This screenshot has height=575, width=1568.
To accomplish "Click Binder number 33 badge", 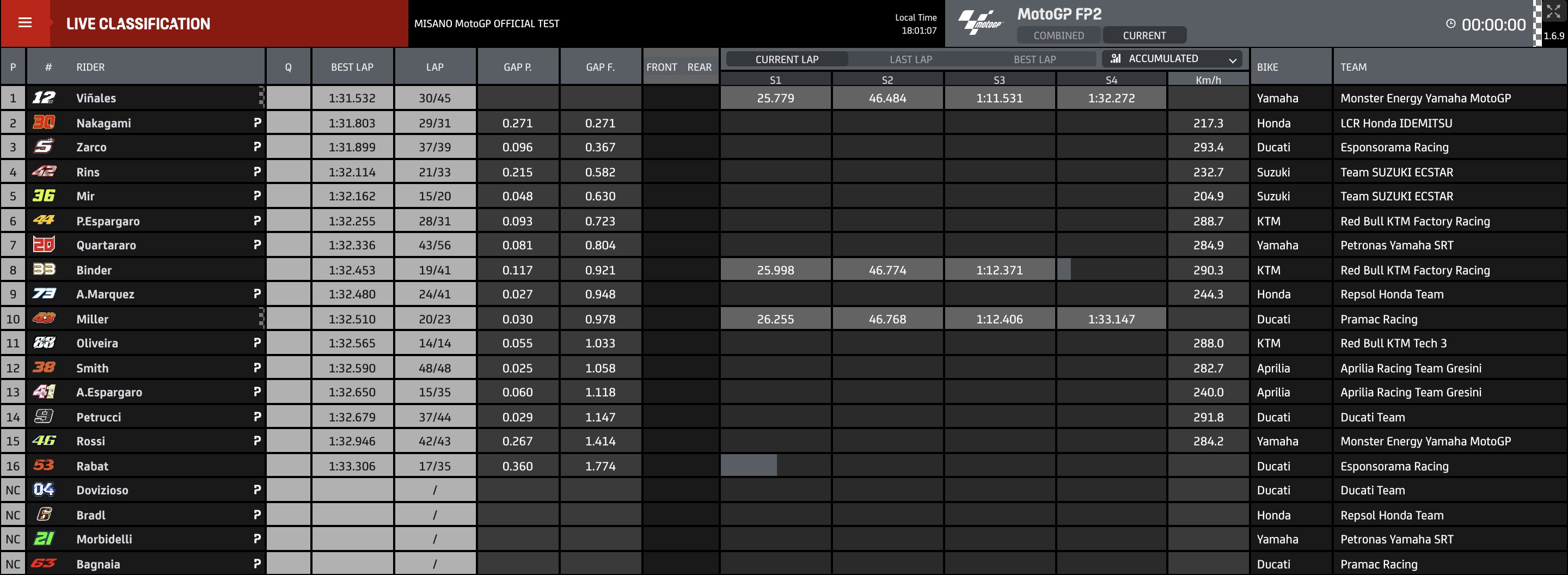I will tap(44, 269).
